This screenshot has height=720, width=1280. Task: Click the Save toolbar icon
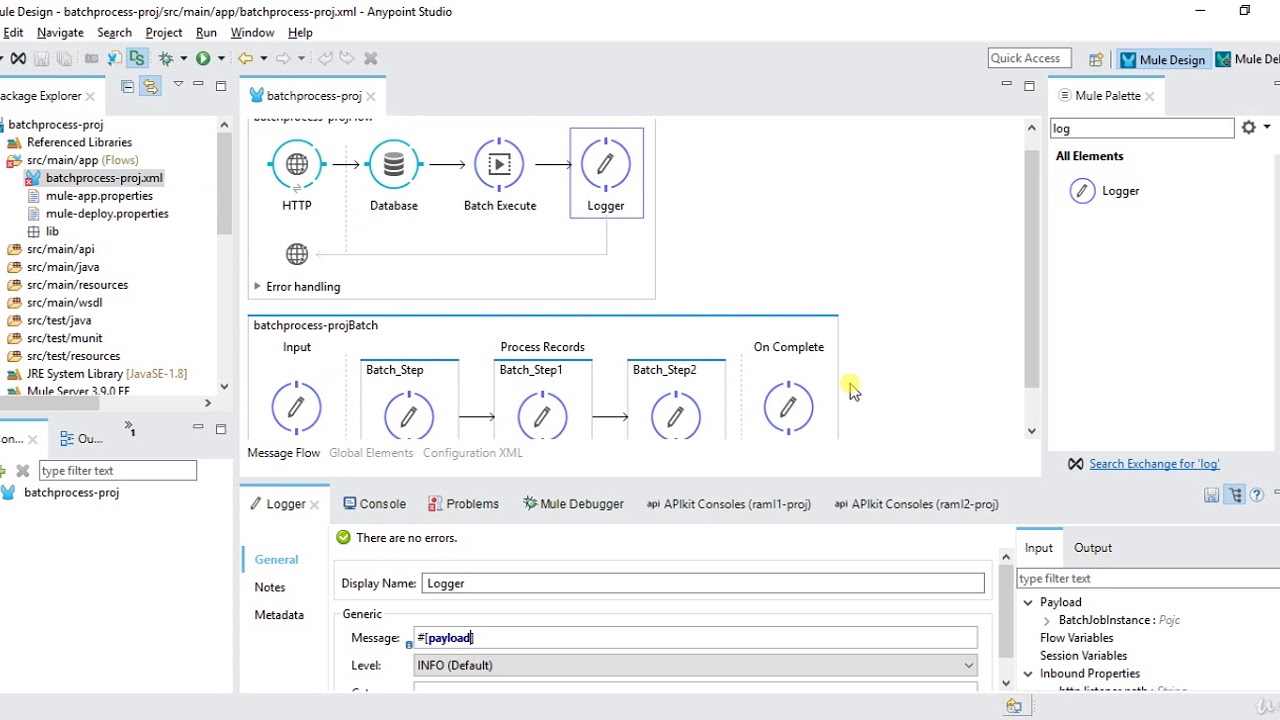click(x=42, y=58)
